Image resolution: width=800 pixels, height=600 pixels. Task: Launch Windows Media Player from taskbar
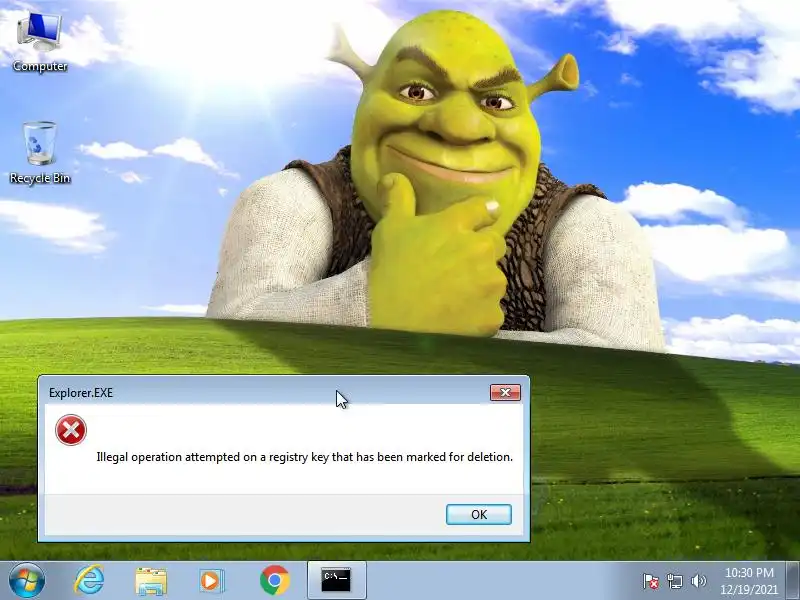[x=211, y=581]
